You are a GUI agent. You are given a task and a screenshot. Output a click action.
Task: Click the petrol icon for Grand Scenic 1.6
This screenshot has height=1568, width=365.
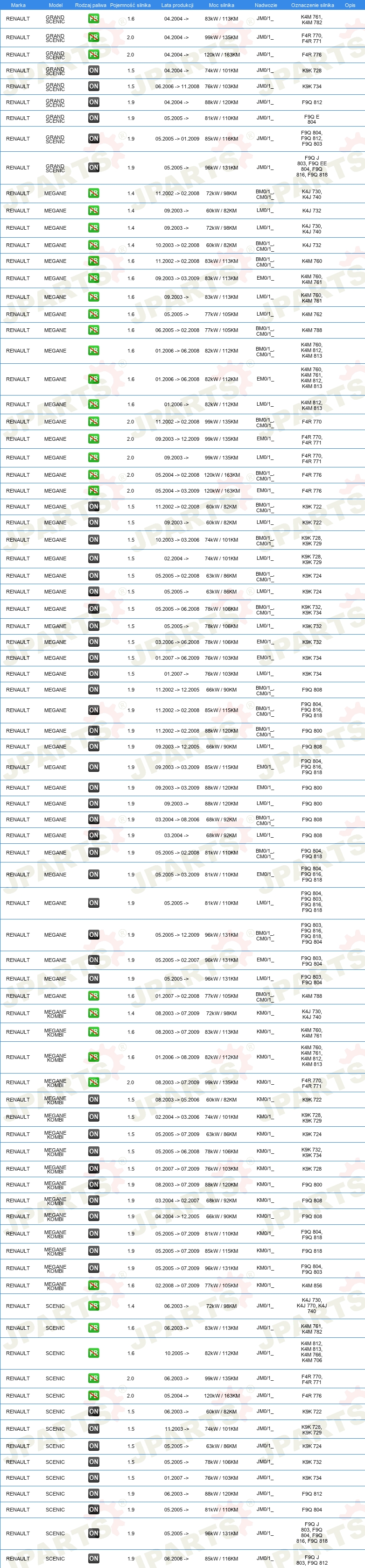click(93, 19)
